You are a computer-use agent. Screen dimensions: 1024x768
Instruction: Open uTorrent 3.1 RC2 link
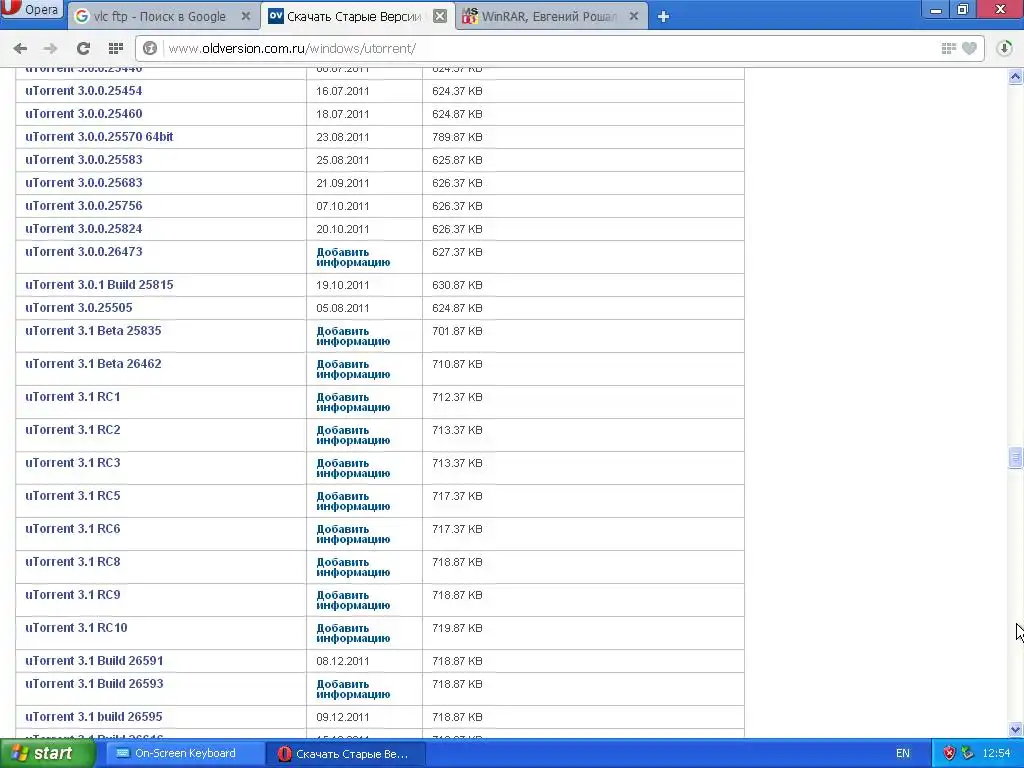coord(72,430)
